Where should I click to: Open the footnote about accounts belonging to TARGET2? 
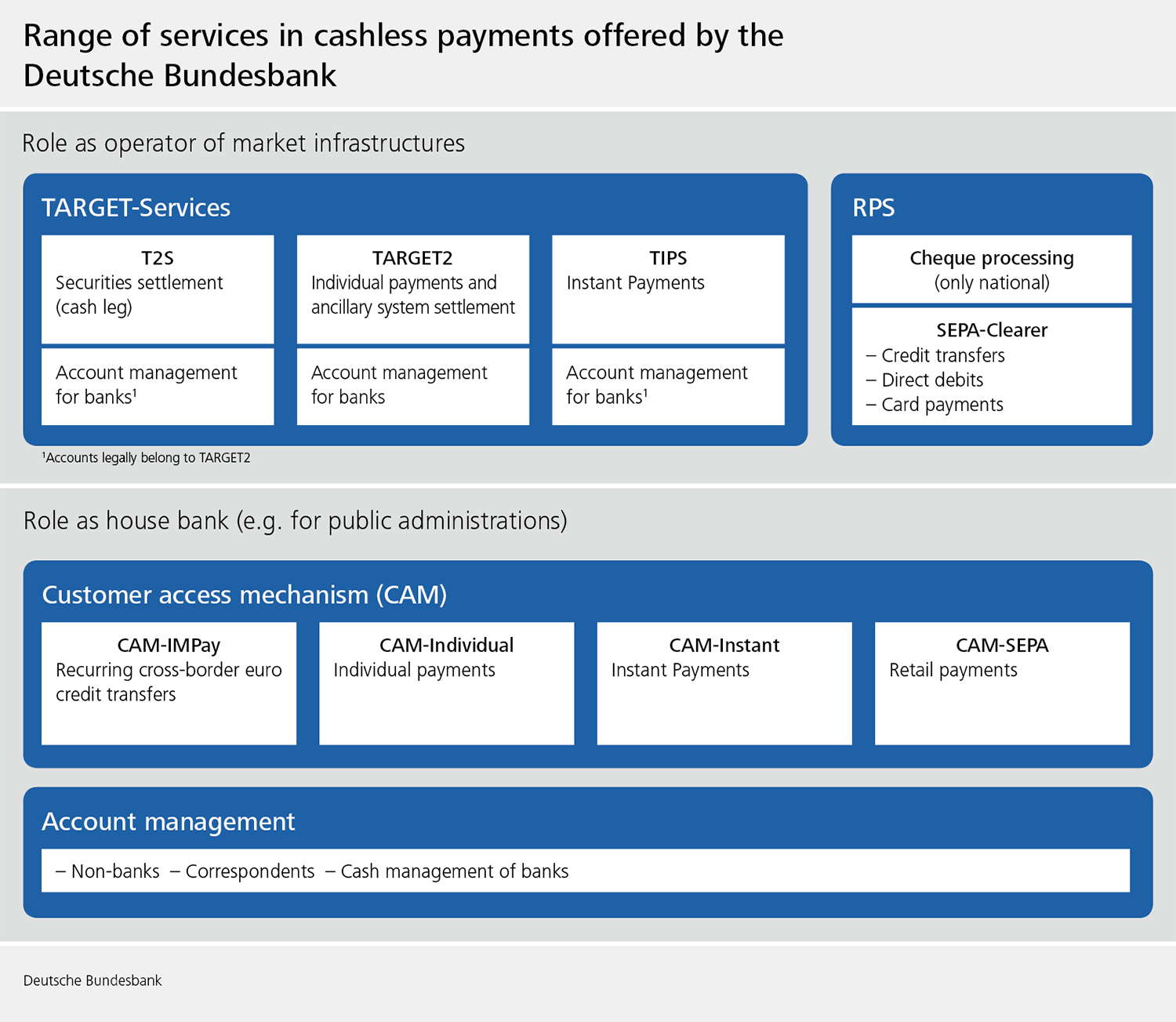pyautogui.click(x=145, y=457)
